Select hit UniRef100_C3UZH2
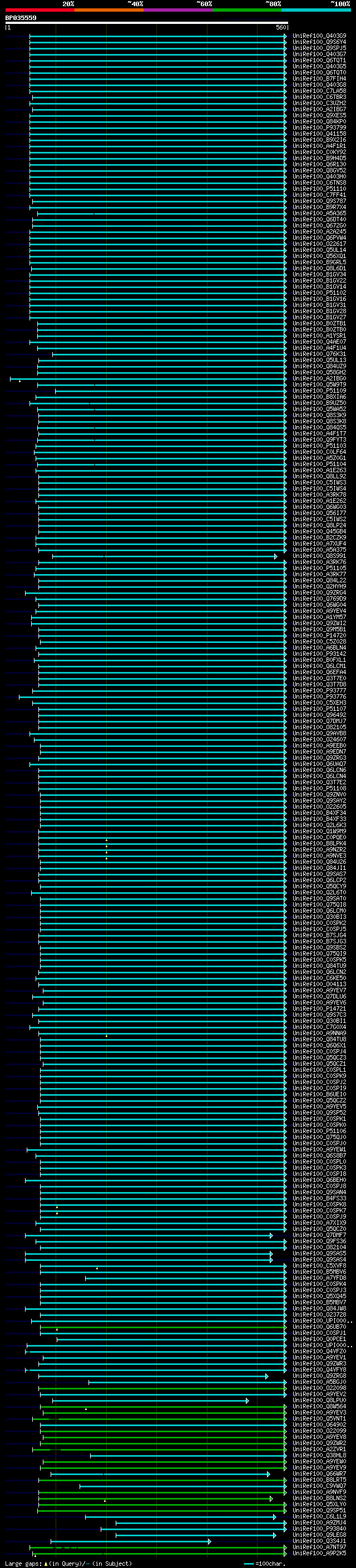This screenshot has width=356, height=1568. [319, 103]
